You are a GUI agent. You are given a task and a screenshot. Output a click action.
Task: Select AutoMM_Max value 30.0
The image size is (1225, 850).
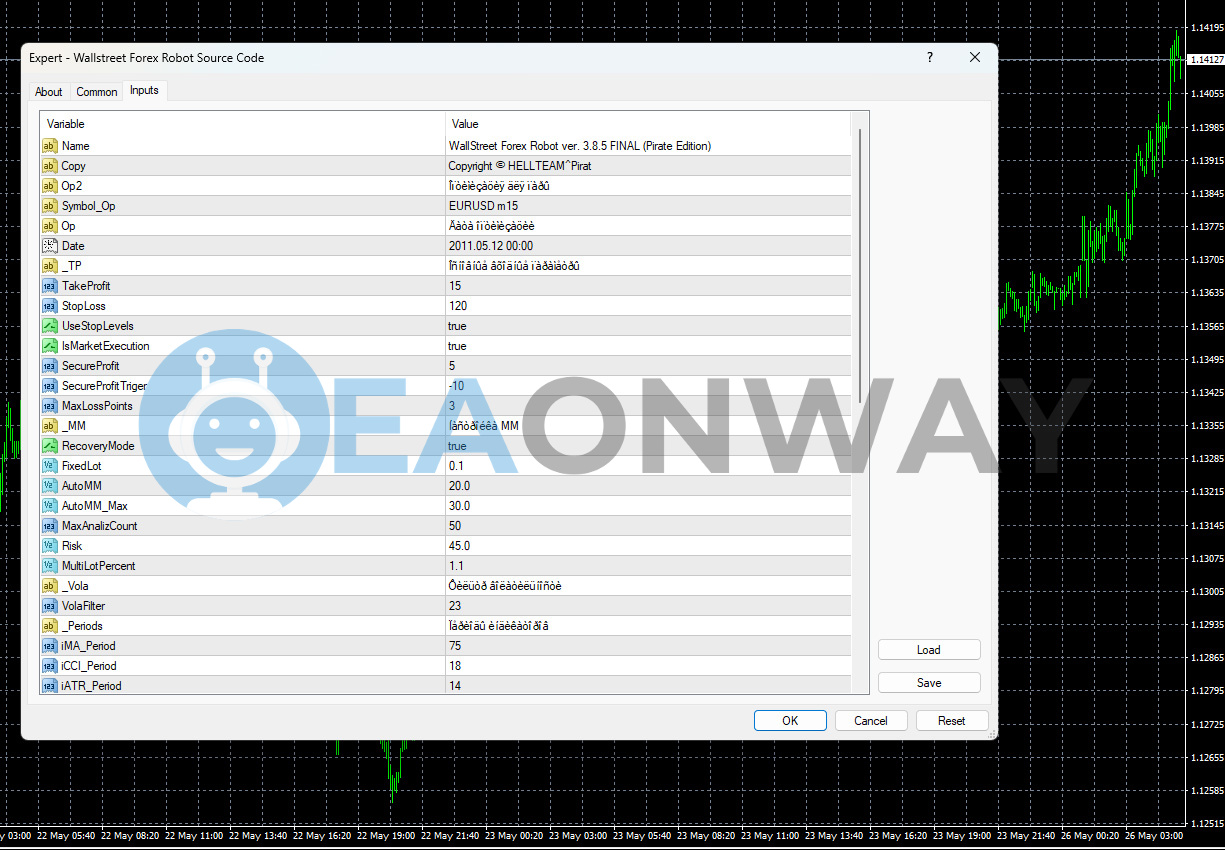click(460, 506)
